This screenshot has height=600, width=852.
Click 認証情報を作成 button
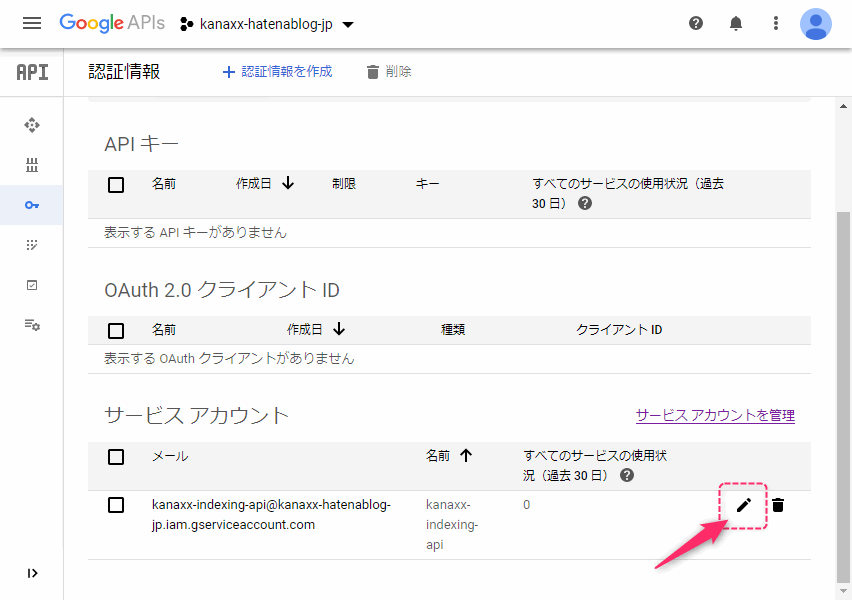pyautogui.click(x=277, y=72)
